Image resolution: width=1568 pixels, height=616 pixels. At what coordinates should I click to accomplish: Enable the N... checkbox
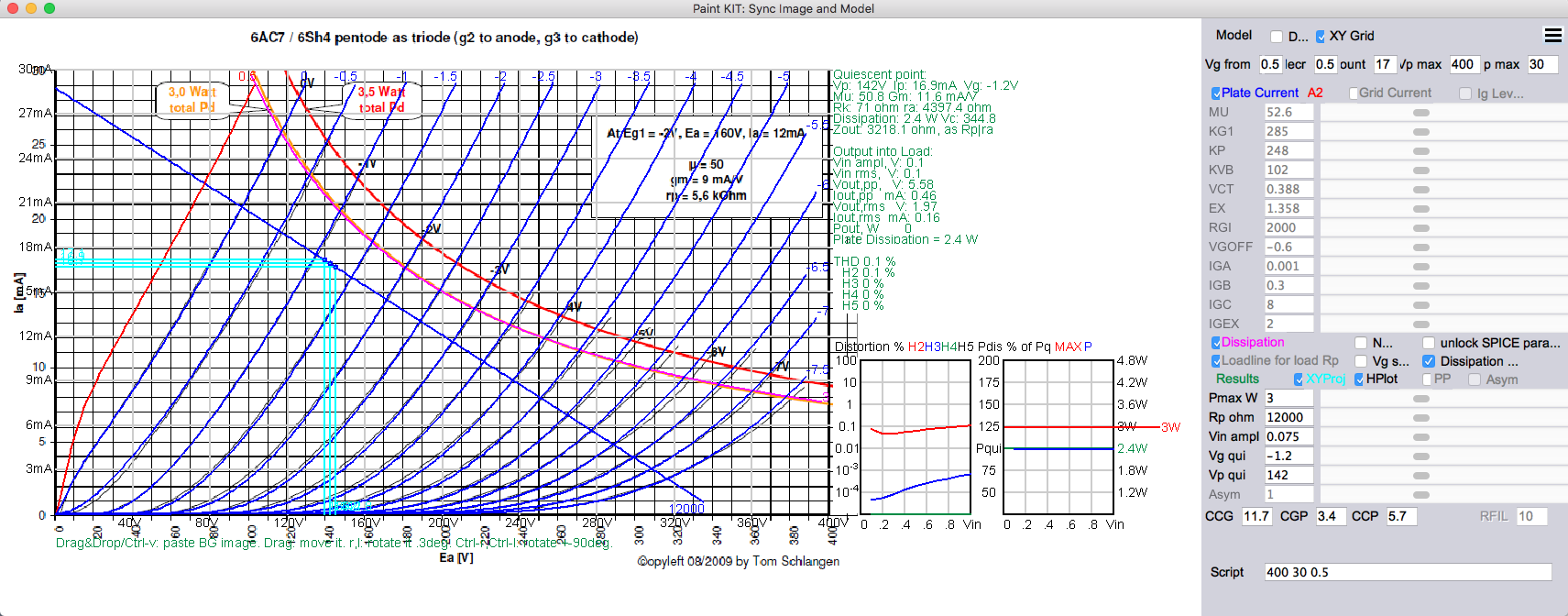pyautogui.click(x=1361, y=343)
